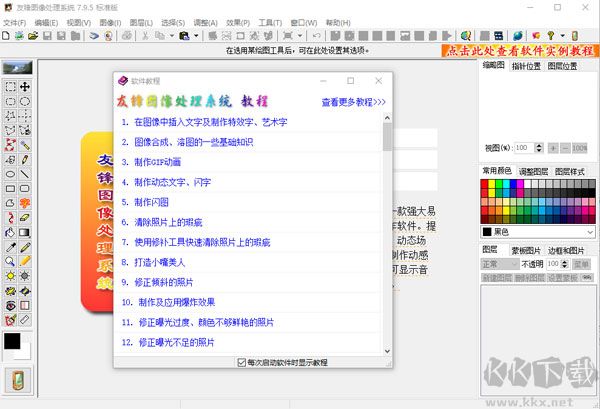Open the 编辑(E) menu

click(45, 21)
